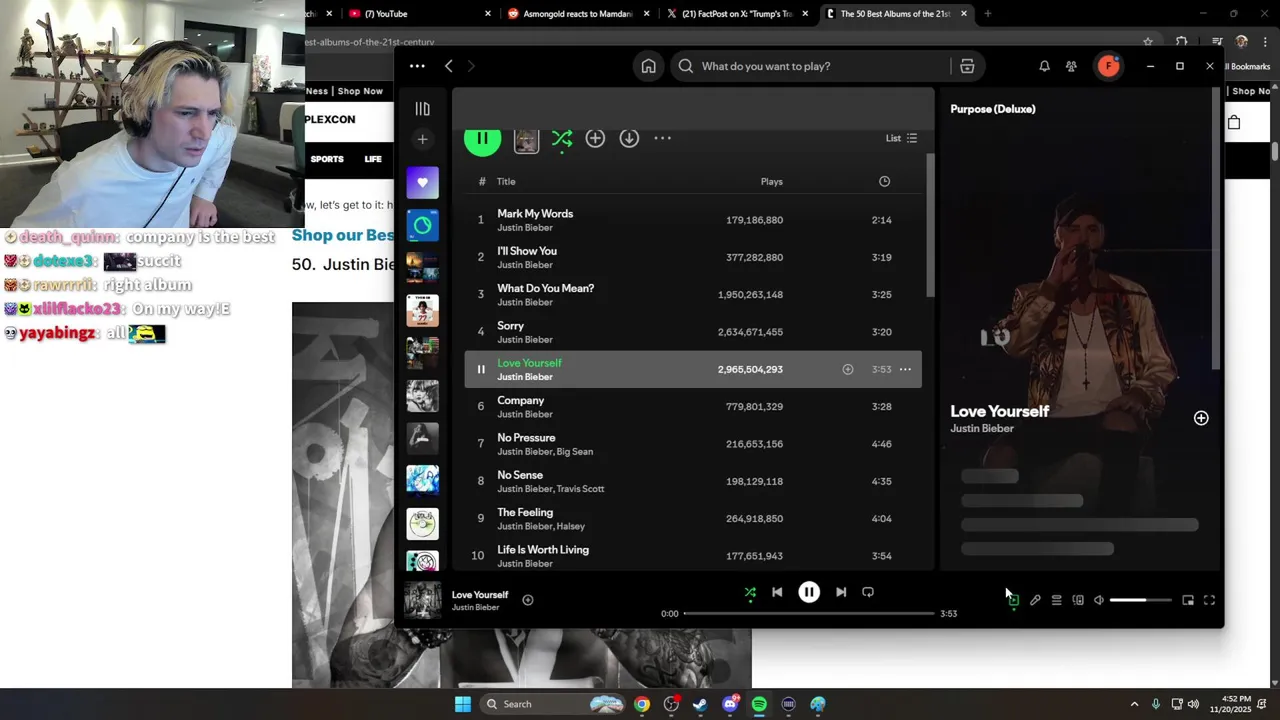Toggle repeat mode
Screen dimensions: 1280x720
[x=868, y=592]
